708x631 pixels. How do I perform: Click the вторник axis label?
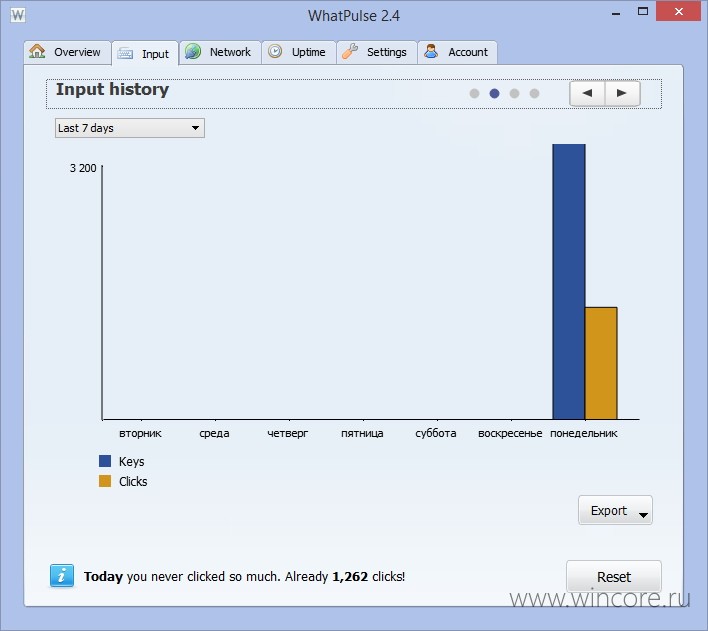[x=140, y=433]
